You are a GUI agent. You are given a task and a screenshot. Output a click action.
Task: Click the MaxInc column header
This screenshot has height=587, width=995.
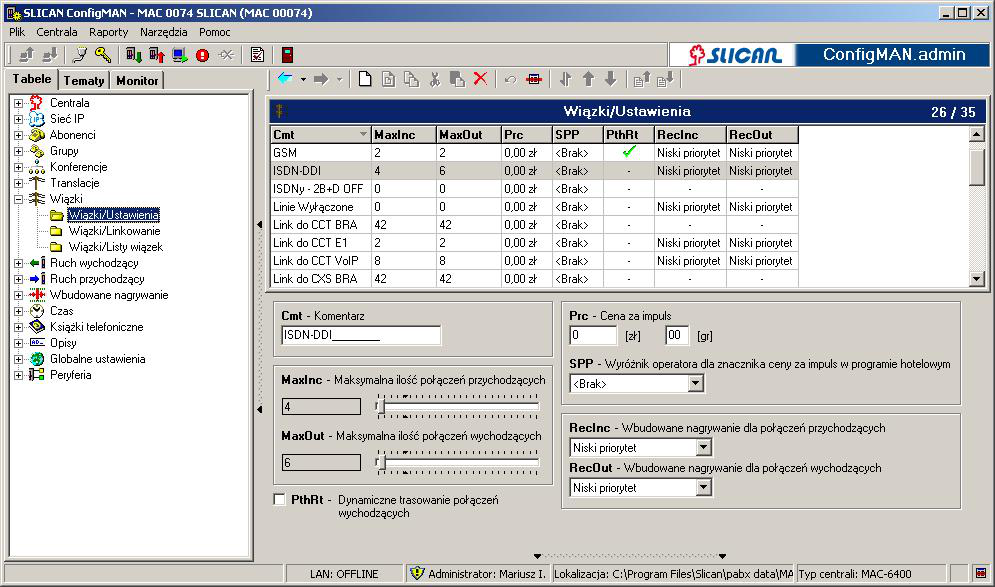[404, 135]
